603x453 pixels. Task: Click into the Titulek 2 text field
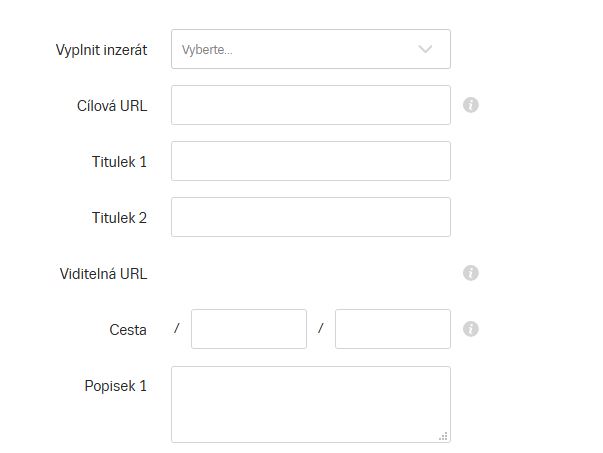[311, 217]
